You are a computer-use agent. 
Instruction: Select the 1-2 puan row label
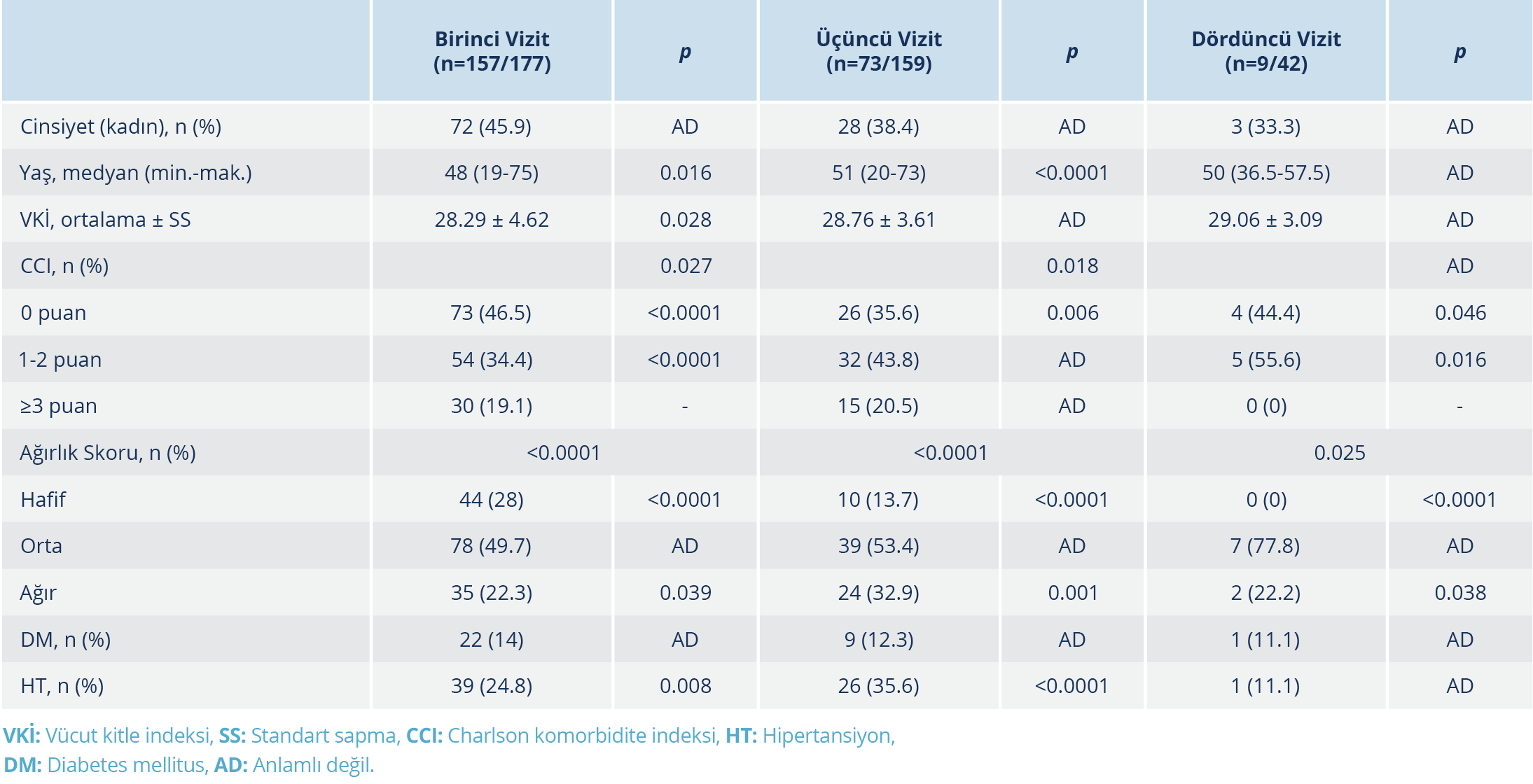point(60,360)
